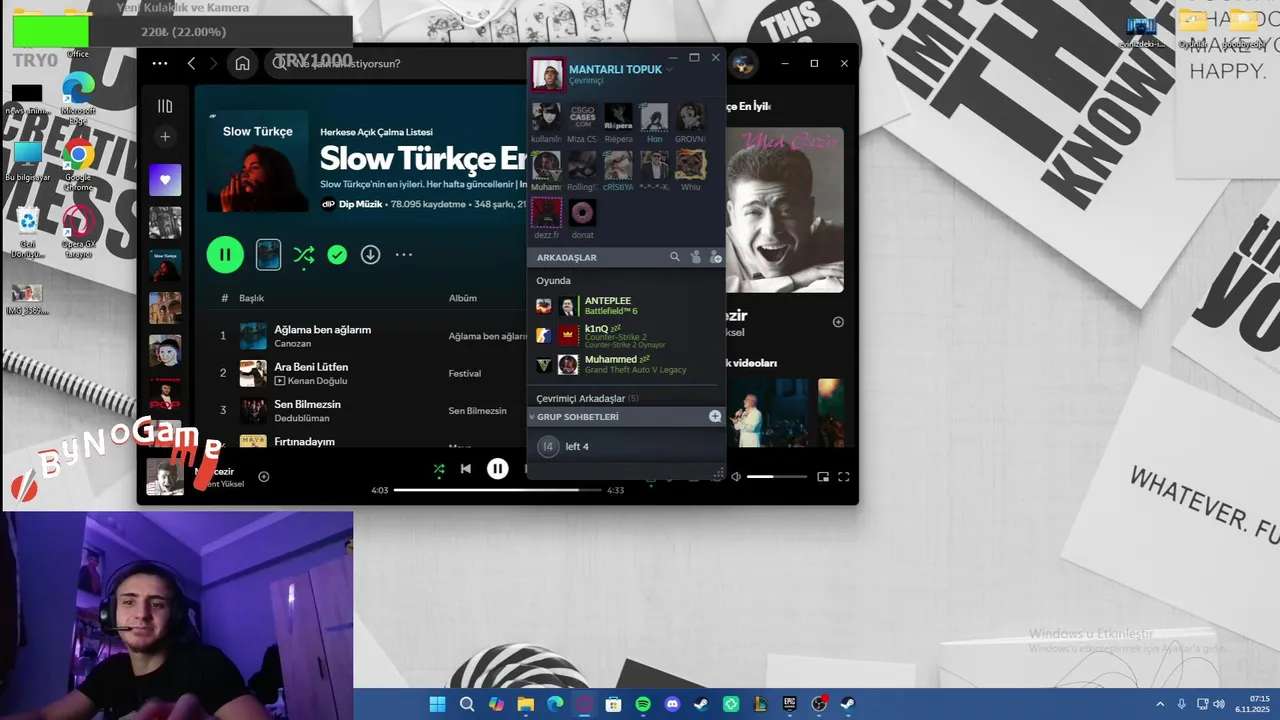Seek within the song progress bar
1280x720 pixels.
pyautogui.click(x=497, y=490)
